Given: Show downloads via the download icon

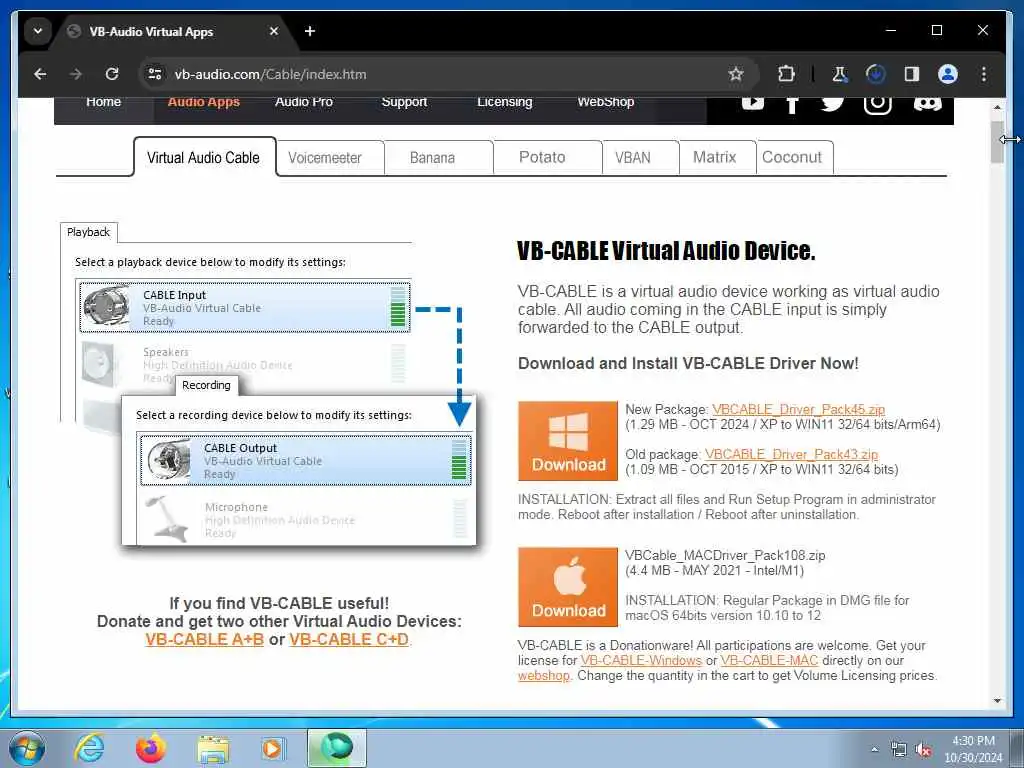Looking at the screenshot, I should [x=875, y=74].
